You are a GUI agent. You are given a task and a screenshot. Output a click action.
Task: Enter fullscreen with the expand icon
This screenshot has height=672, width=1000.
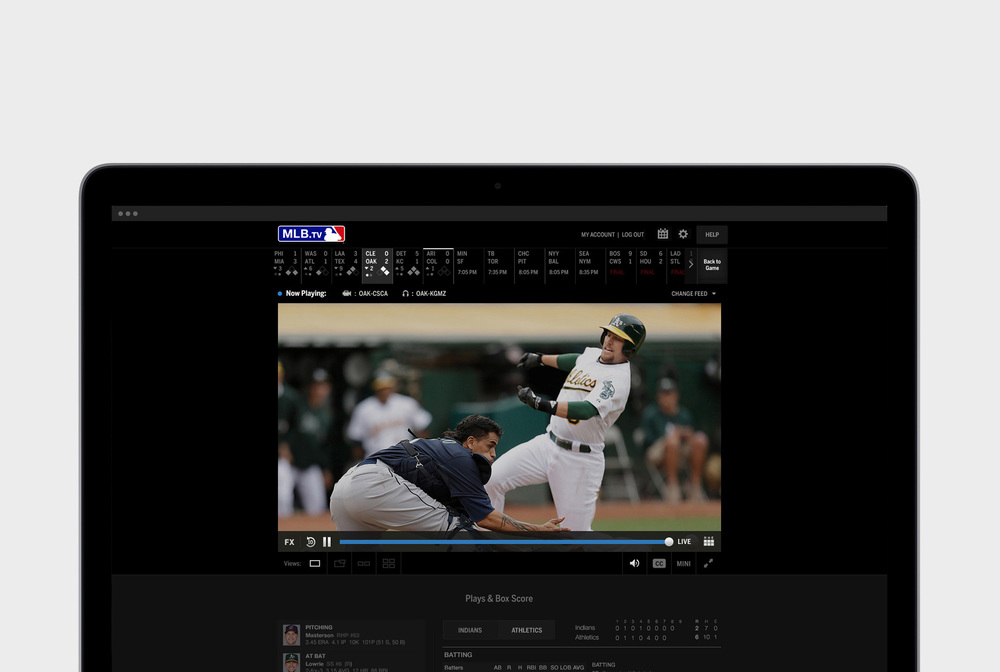coord(708,564)
